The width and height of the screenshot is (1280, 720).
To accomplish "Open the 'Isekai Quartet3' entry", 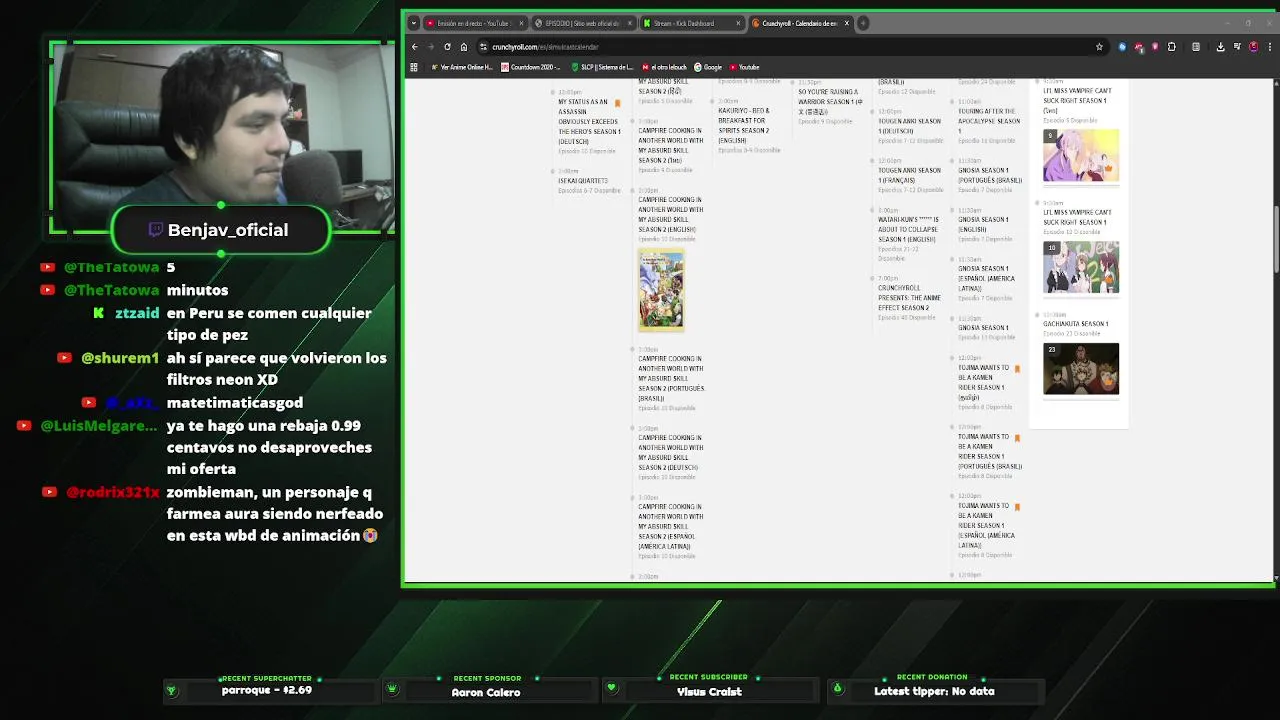I will click(583, 181).
